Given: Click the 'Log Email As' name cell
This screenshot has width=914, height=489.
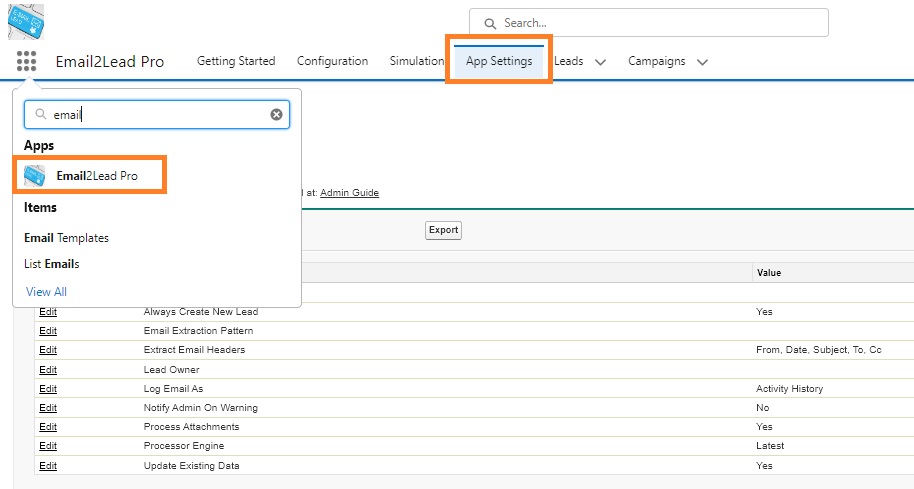Looking at the screenshot, I should [173, 389].
